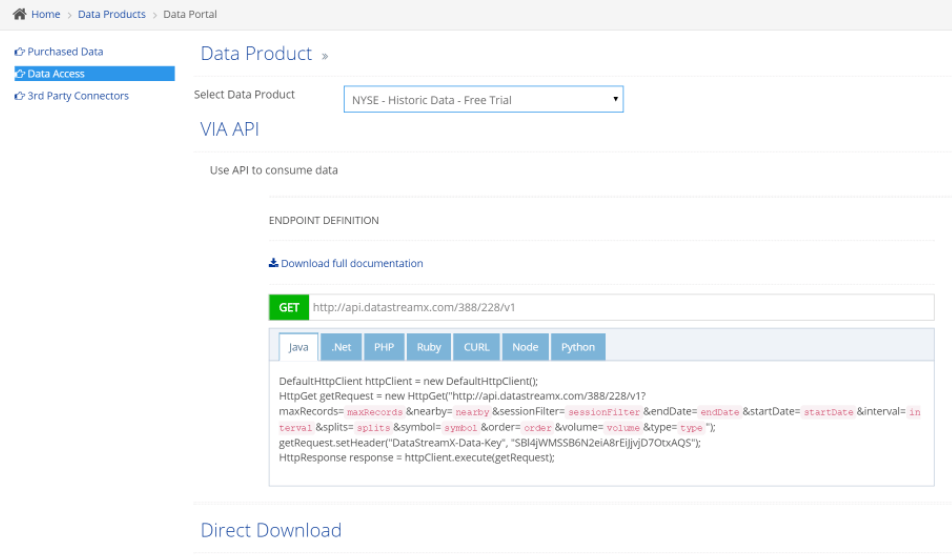Switch to the PHP code tab
Image resolution: width=952 pixels, height=560 pixels.
point(384,347)
